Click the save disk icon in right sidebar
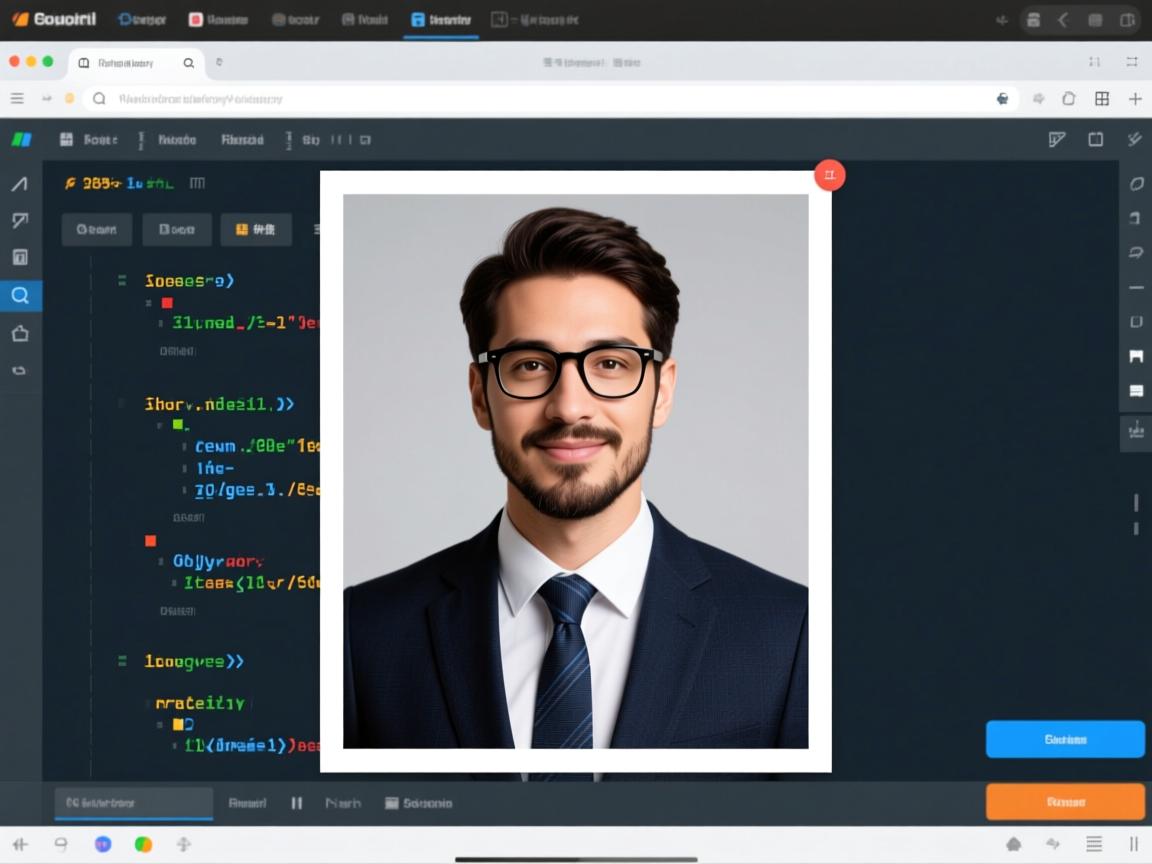This screenshot has width=1152, height=864. pos(1136,356)
